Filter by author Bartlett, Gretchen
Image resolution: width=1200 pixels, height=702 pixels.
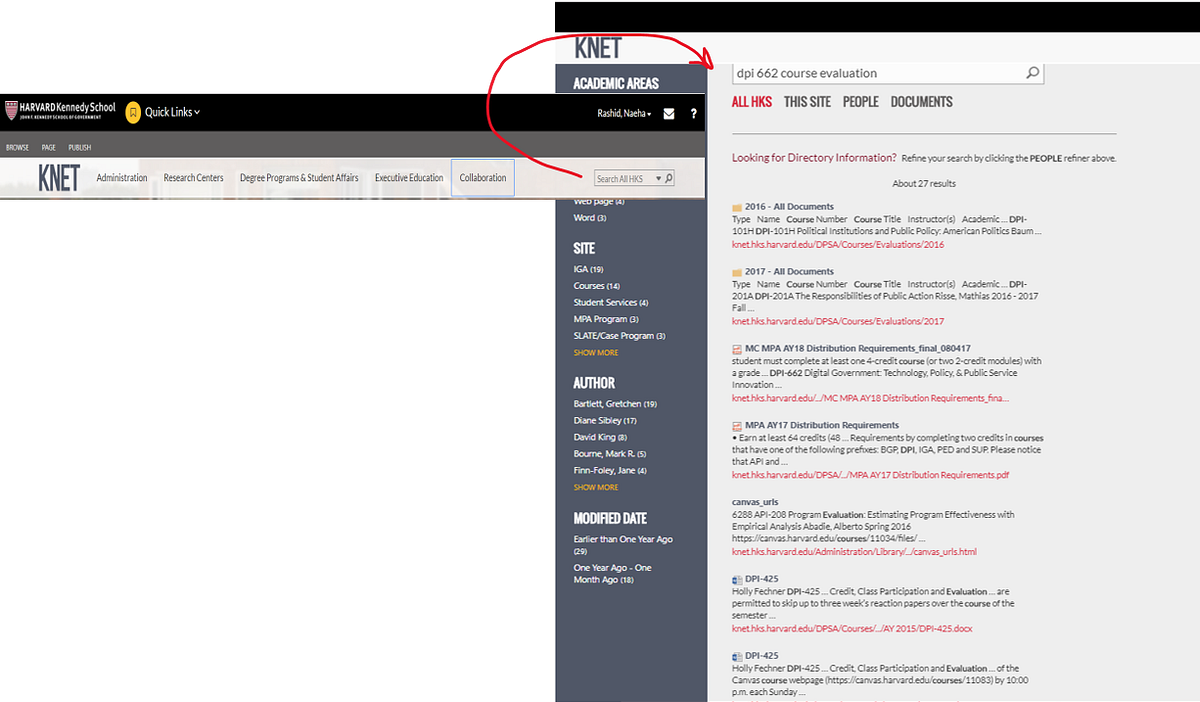[x=615, y=404]
